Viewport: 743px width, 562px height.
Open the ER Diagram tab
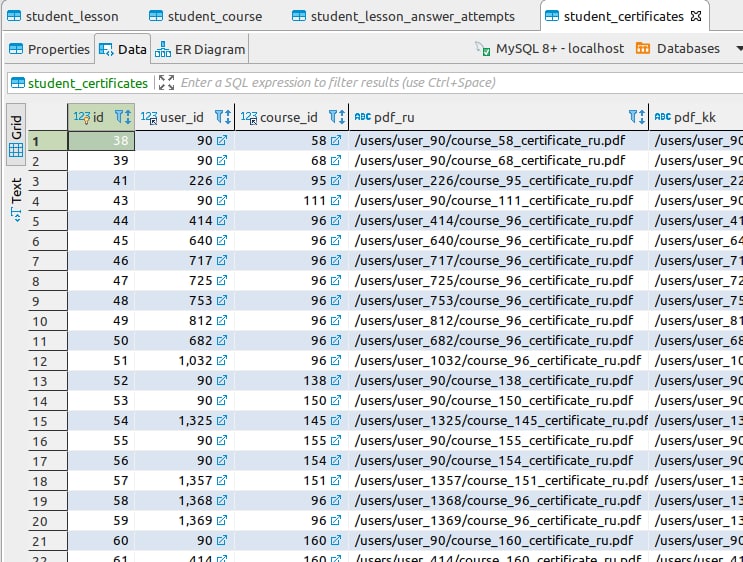(200, 49)
